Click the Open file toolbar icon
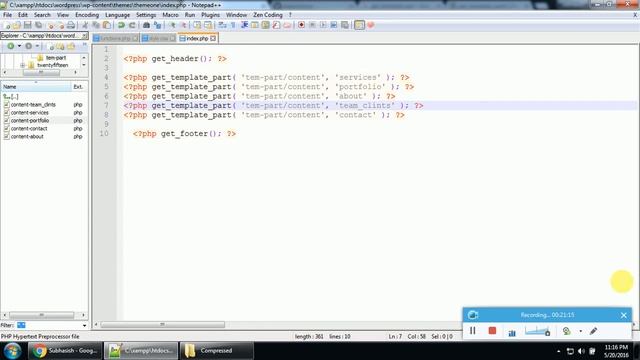640x360 pixels. [17, 25]
